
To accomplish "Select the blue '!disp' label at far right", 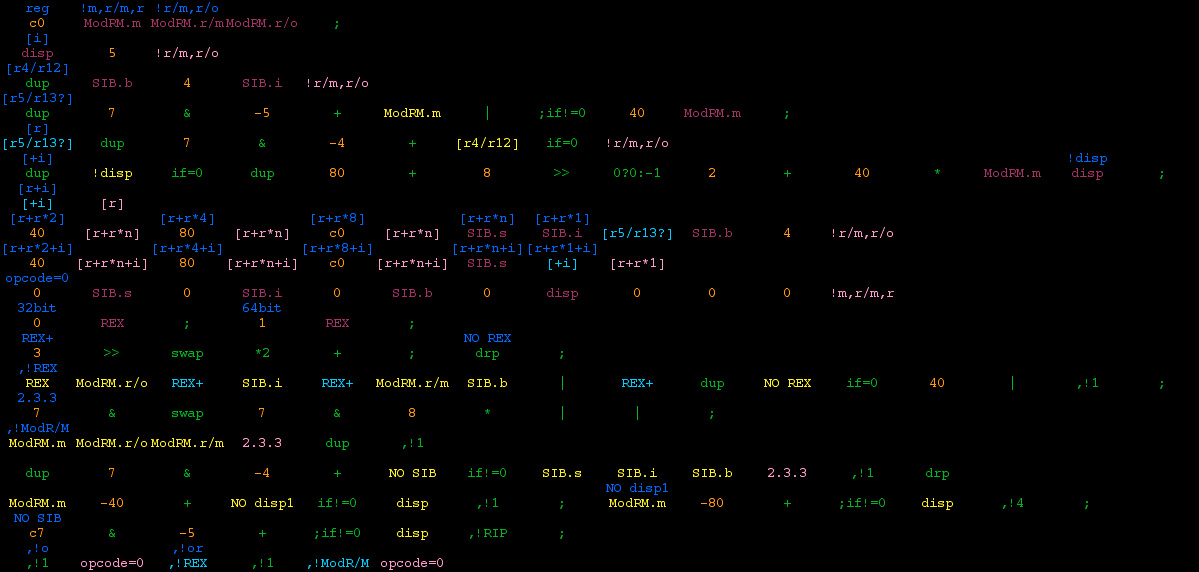I will tap(1087, 158).
